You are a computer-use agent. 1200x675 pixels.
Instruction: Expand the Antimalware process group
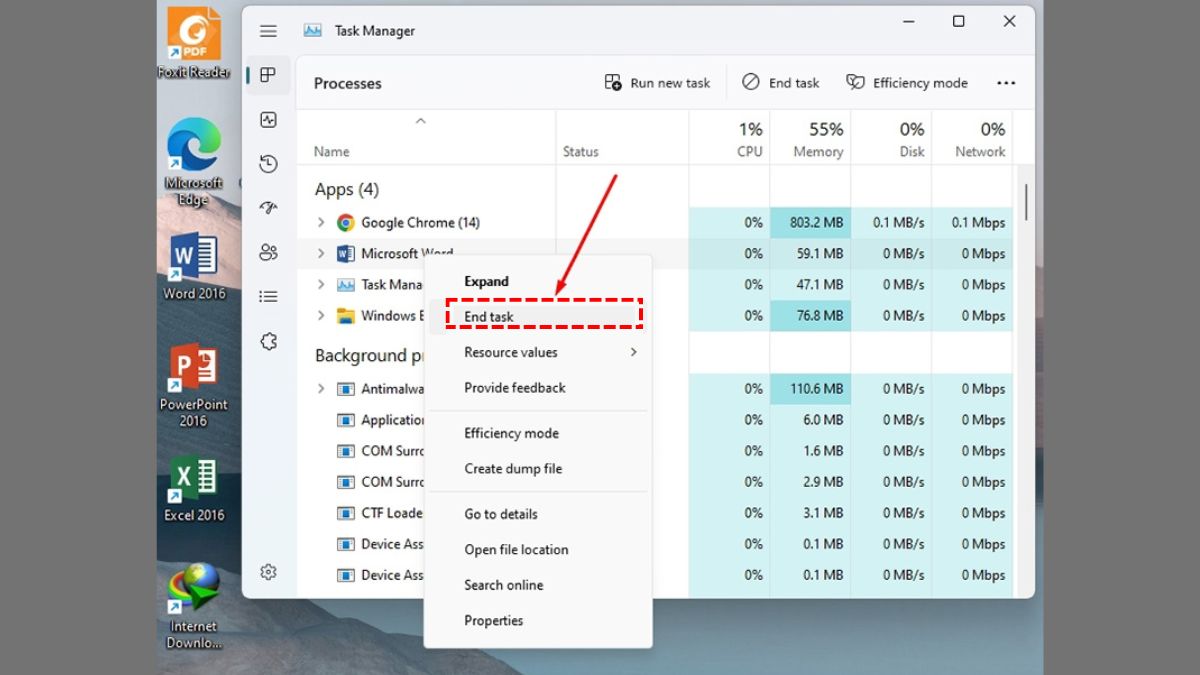point(321,389)
